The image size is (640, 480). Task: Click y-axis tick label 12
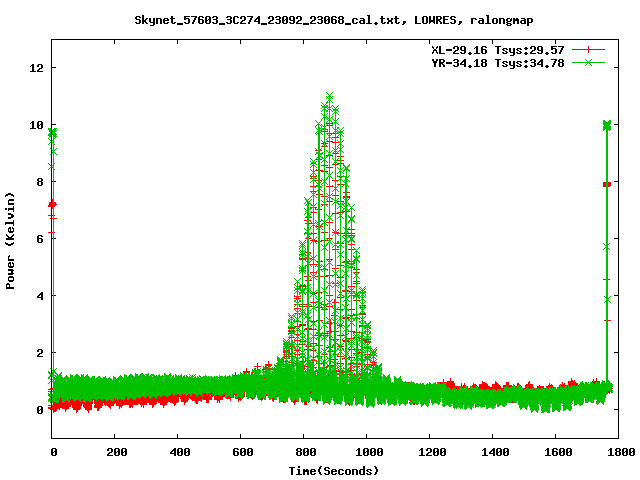tap(36, 68)
